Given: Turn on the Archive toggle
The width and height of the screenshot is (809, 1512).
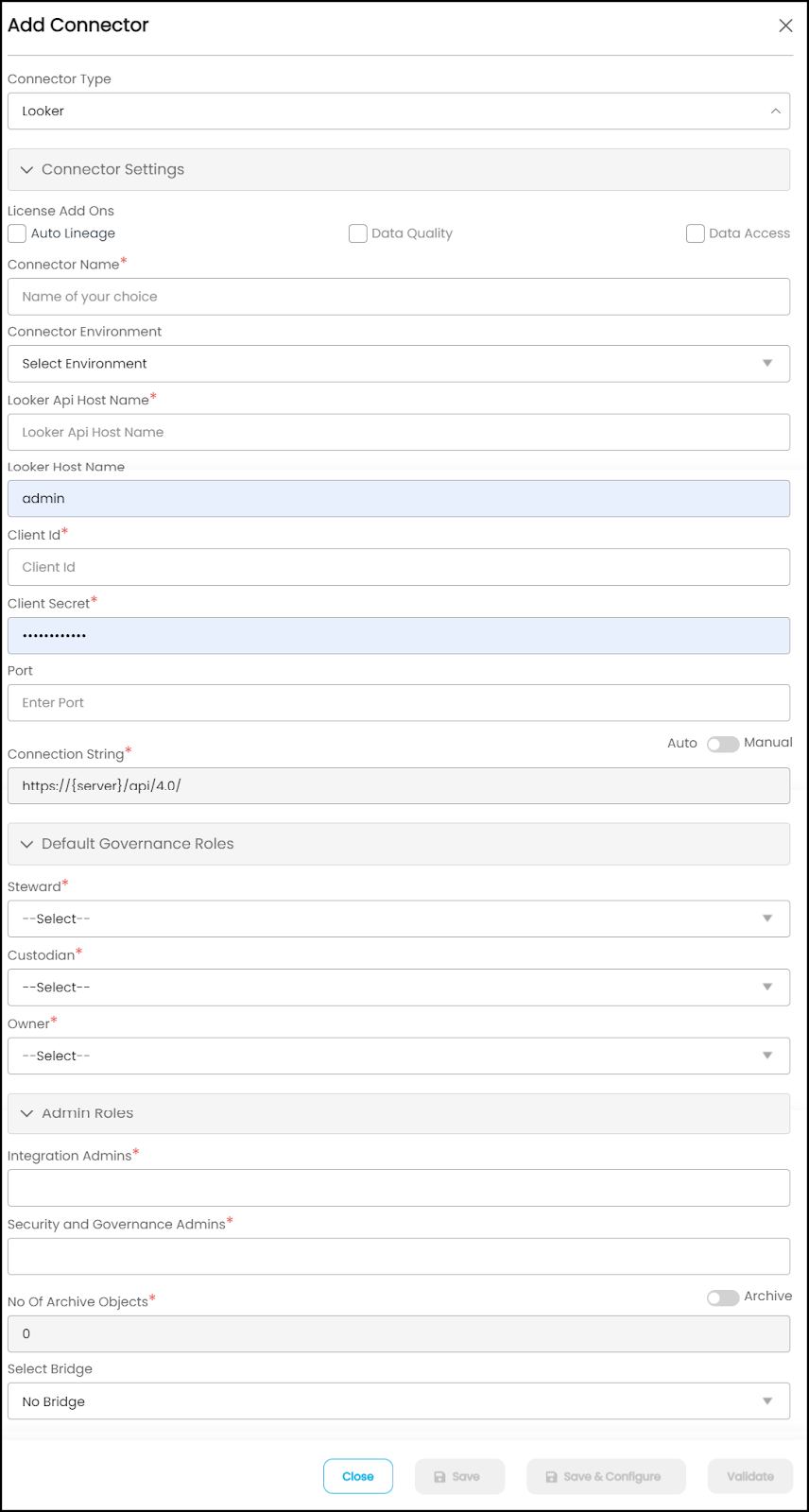Looking at the screenshot, I should pos(723,1297).
